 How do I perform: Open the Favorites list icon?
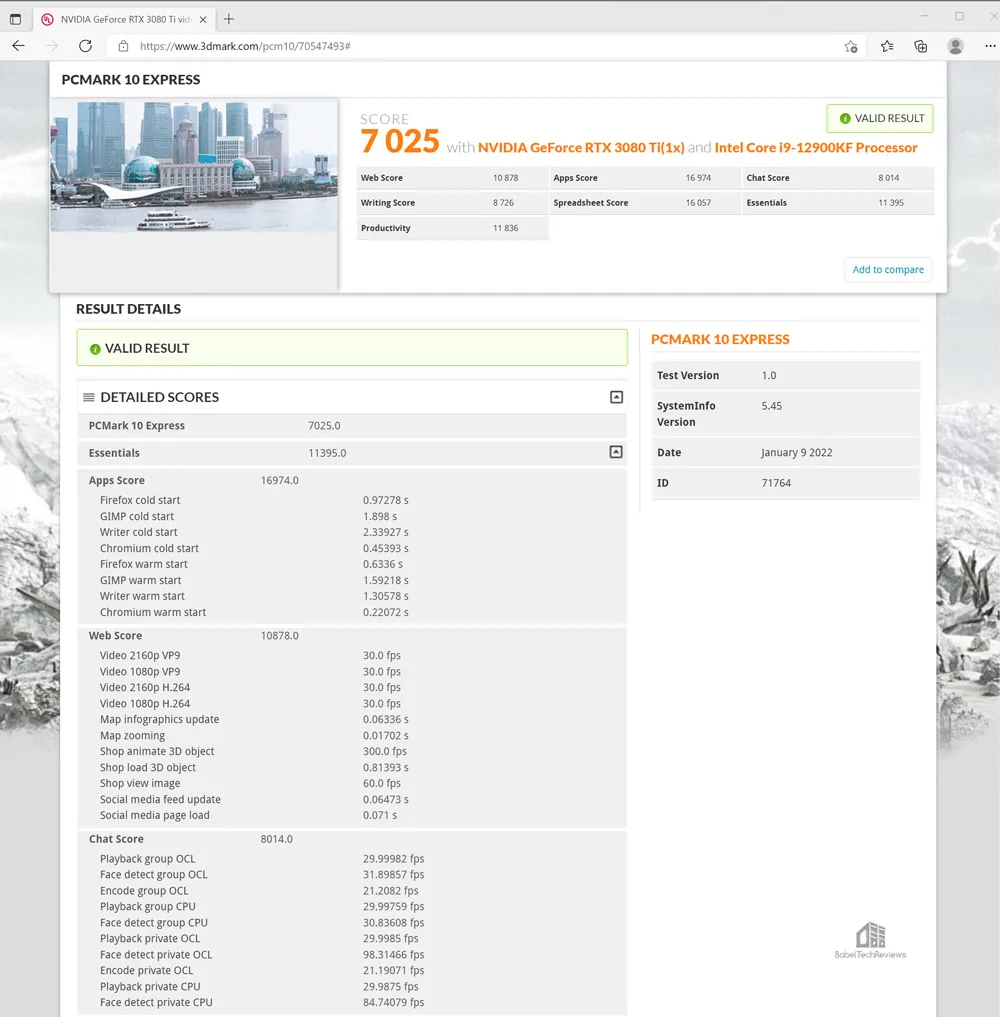tap(887, 46)
